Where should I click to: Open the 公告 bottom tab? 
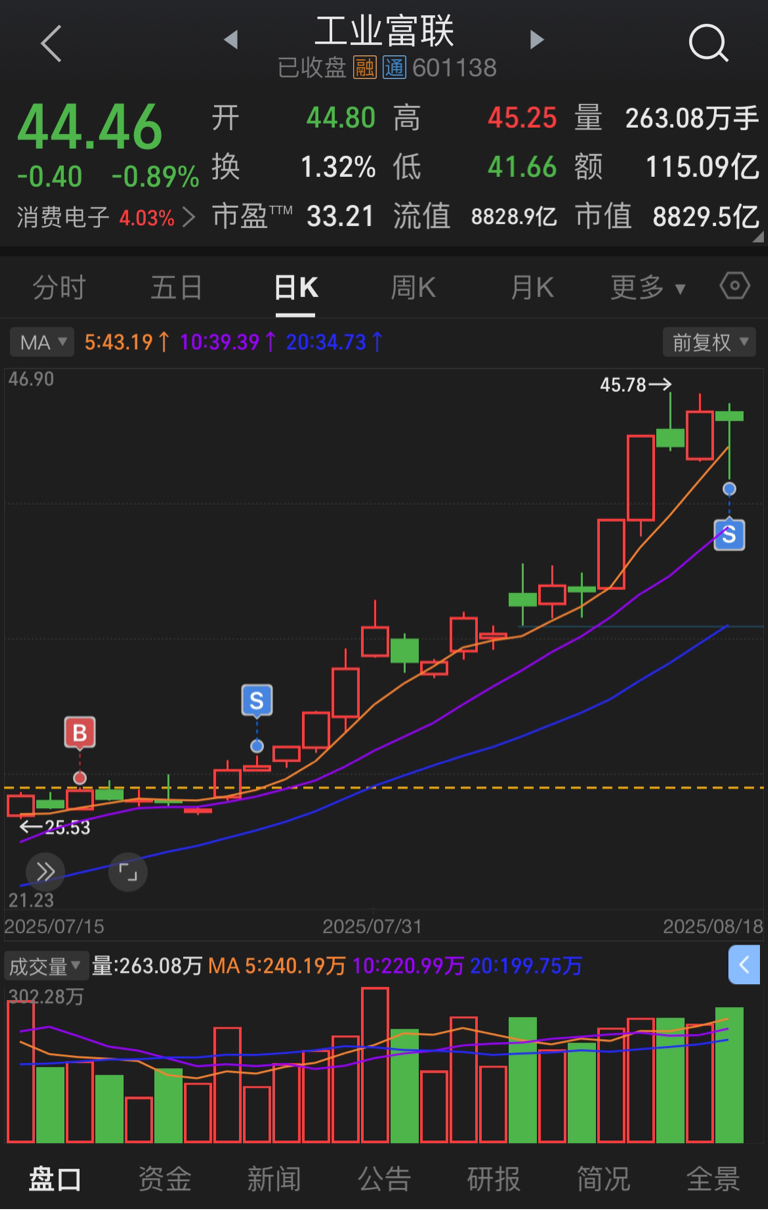[384, 1179]
